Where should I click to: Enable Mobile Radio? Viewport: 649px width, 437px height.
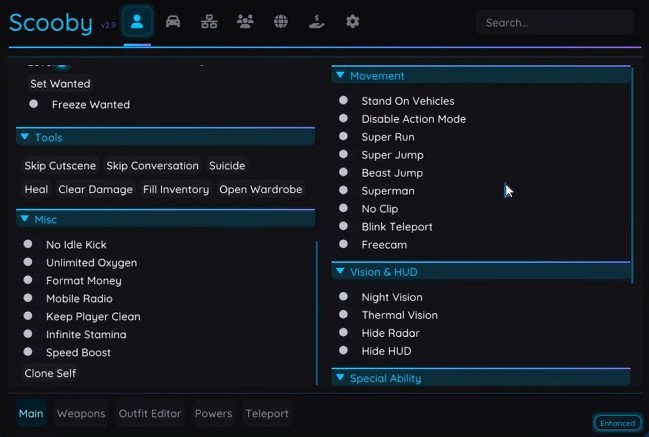click(28, 298)
